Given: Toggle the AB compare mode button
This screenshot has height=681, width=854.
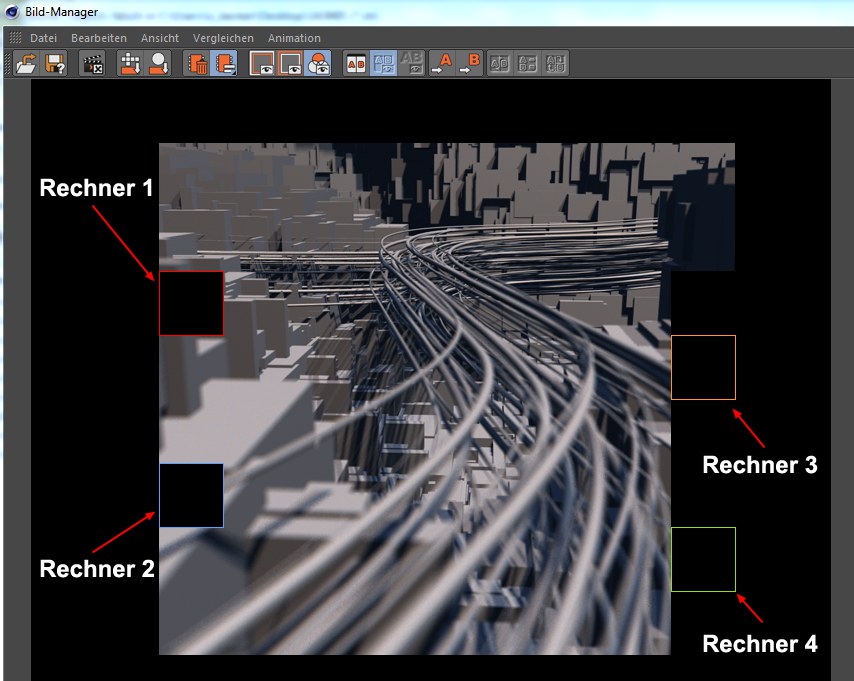Looking at the screenshot, I should [x=355, y=64].
